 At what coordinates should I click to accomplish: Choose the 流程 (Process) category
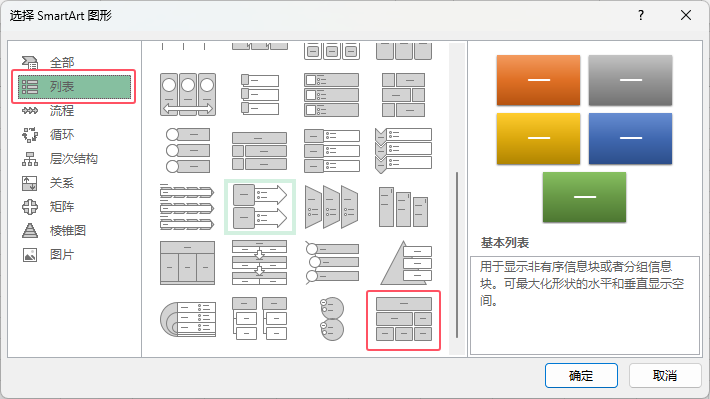pos(62,111)
